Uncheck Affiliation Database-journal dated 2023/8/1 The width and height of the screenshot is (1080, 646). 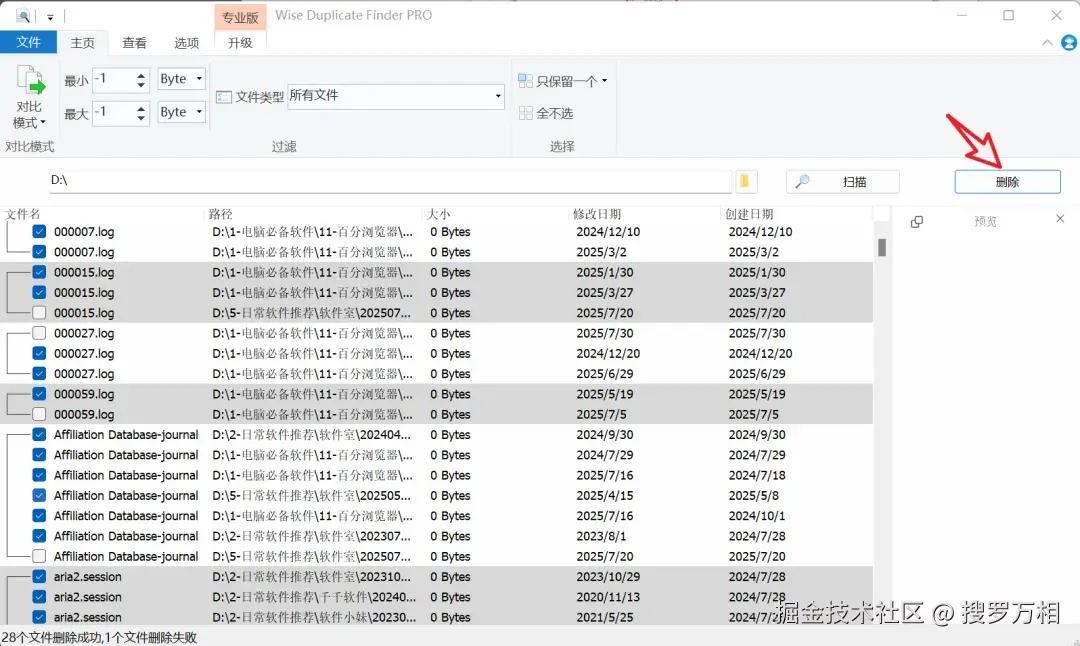point(39,536)
